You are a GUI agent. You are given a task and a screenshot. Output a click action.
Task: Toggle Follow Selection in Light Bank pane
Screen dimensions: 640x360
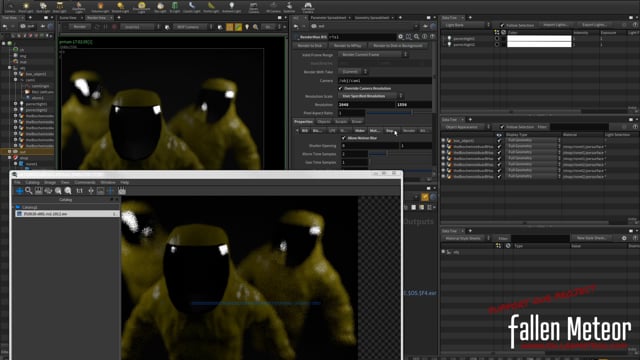(x=502, y=25)
